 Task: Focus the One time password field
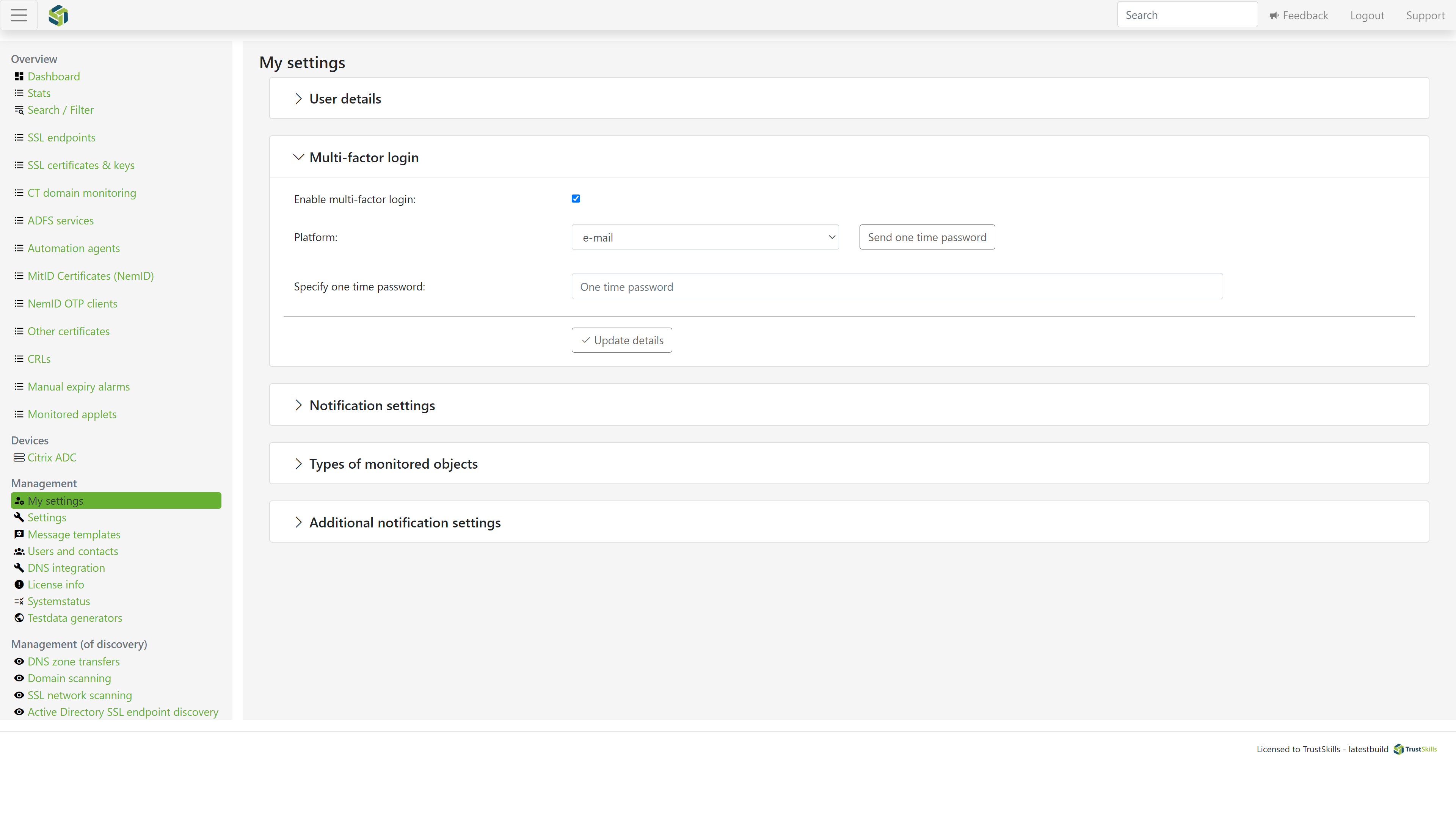897,287
